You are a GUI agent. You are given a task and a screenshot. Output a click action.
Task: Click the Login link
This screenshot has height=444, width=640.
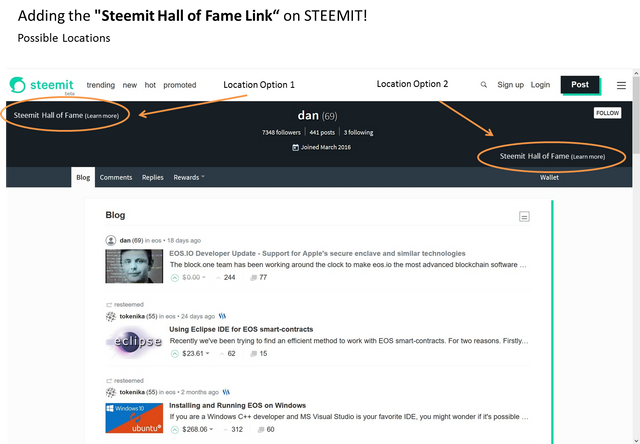point(540,85)
